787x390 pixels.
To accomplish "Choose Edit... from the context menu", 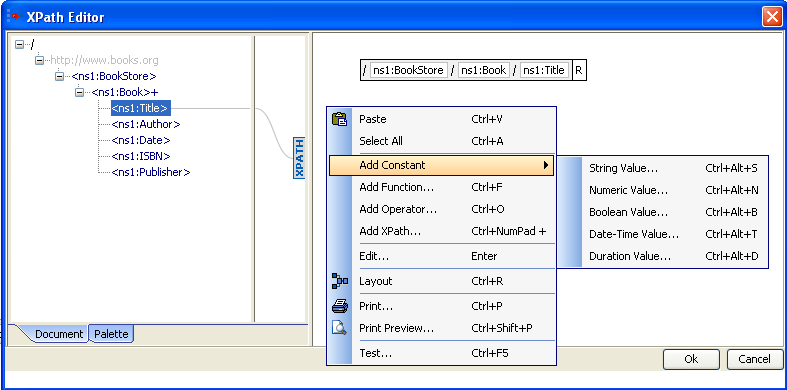I will (x=442, y=256).
